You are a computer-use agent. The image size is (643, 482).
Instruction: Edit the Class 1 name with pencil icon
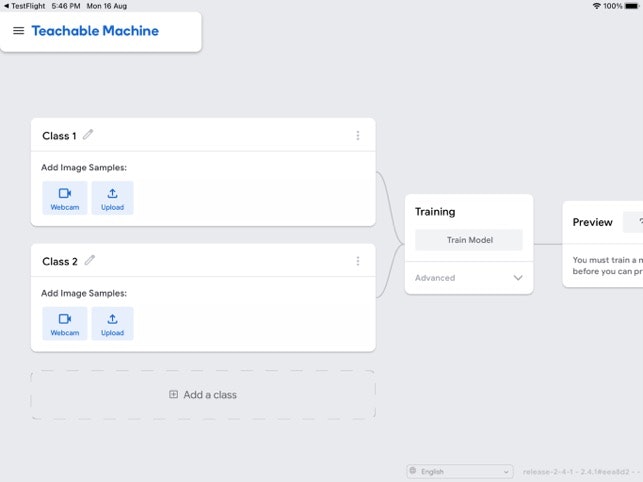click(x=88, y=135)
